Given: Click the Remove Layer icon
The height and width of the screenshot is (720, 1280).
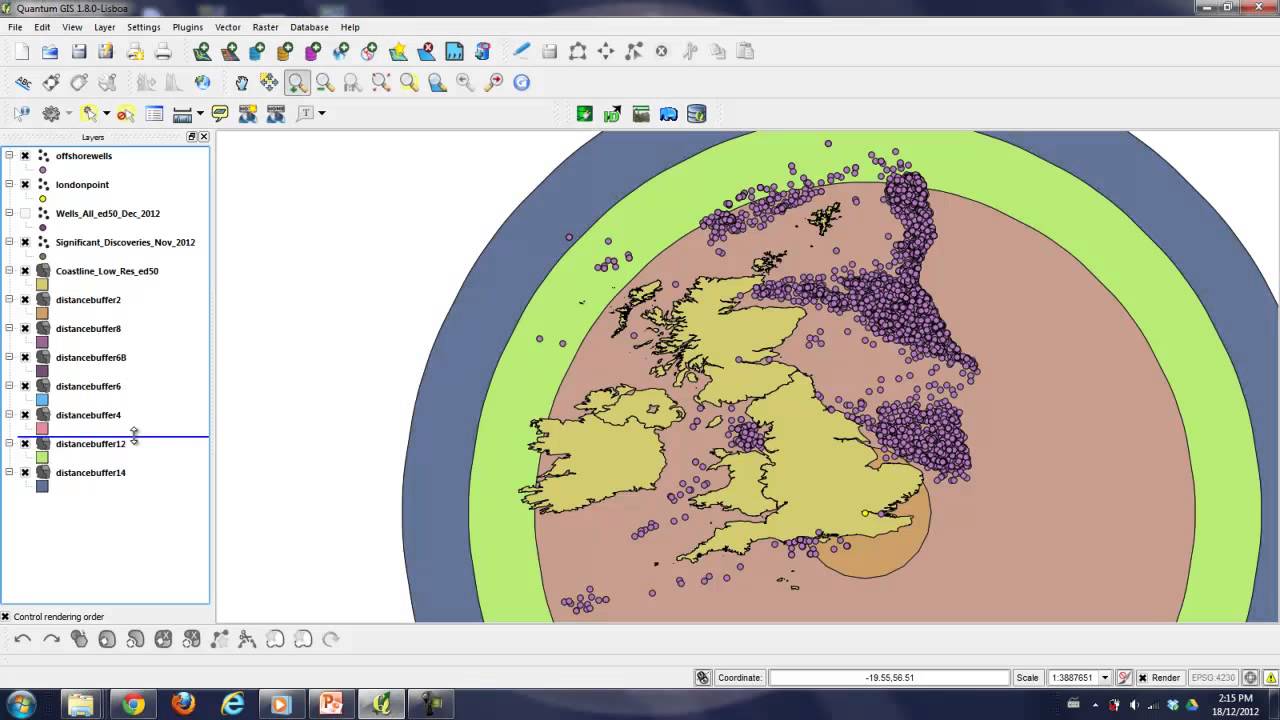Looking at the screenshot, I should [427, 52].
